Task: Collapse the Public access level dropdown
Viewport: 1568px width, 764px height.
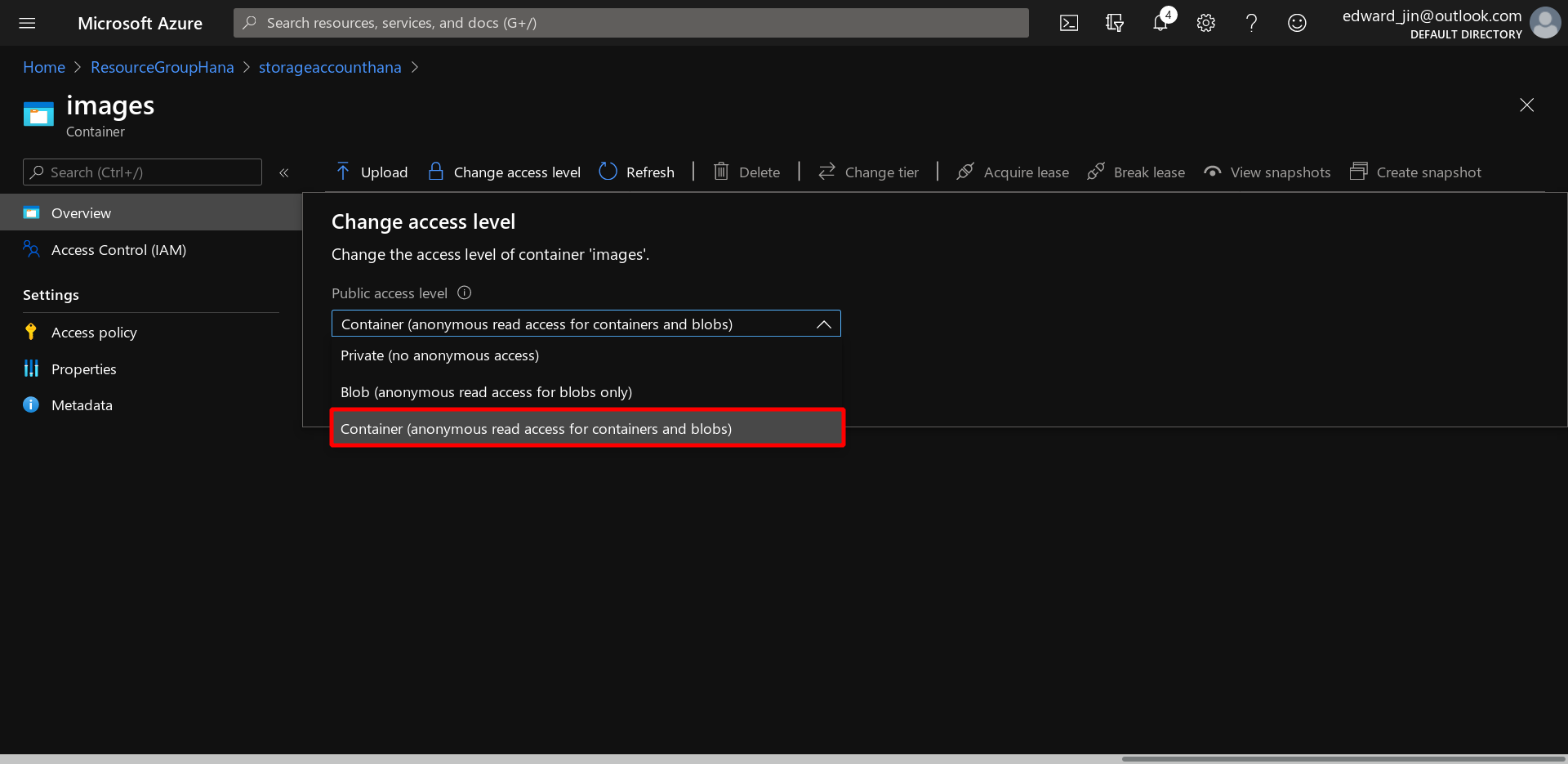Action: tap(824, 324)
